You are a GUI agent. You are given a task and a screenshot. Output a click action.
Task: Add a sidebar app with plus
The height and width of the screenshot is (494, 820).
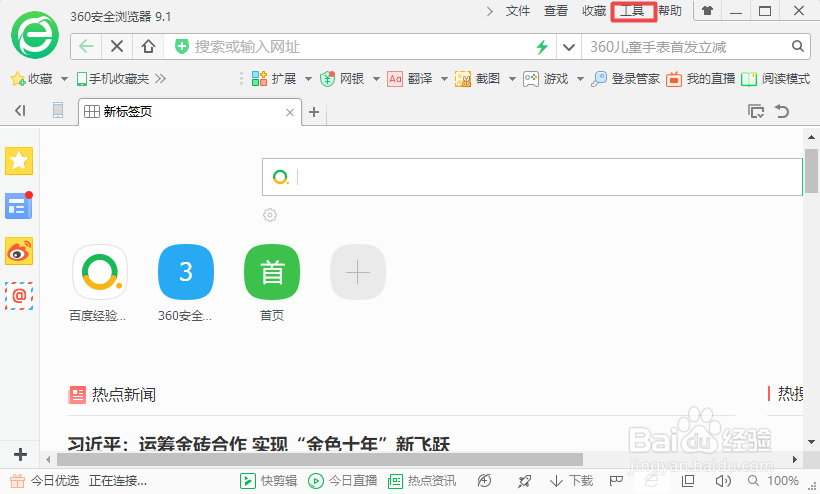coord(20,454)
